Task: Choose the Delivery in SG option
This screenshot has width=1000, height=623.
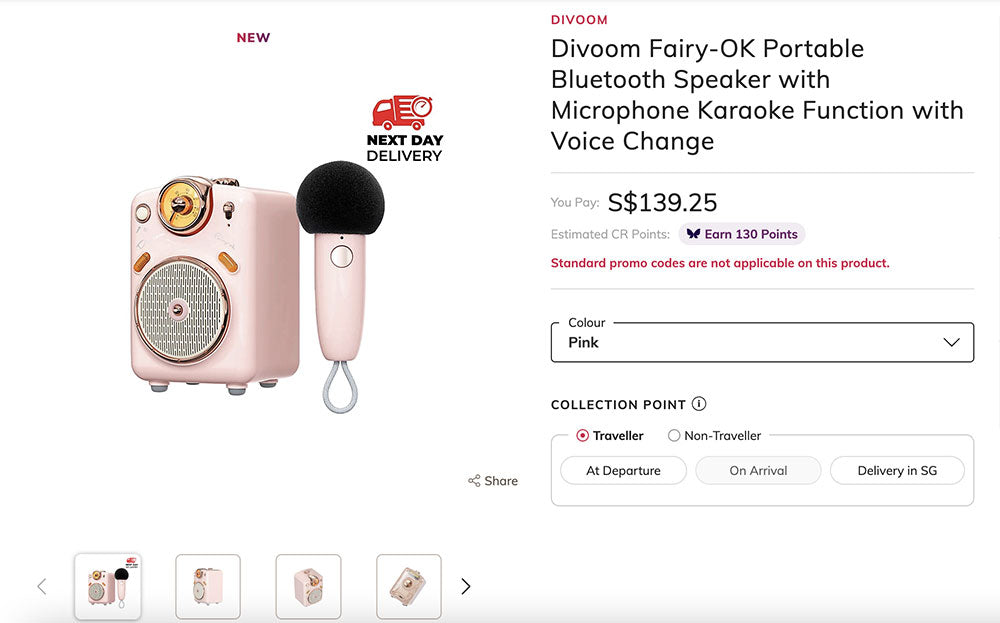Action: pyautogui.click(x=897, y=471)
